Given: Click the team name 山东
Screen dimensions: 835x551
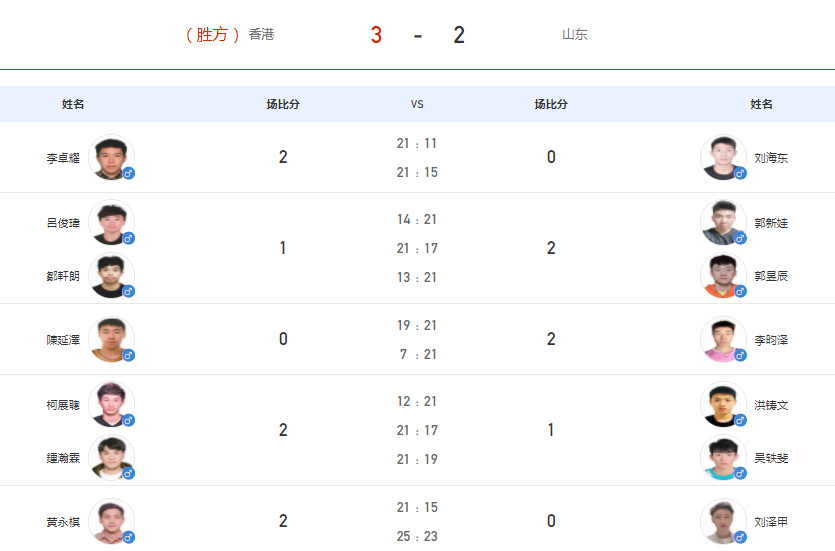Looking at the screenshot, I should pos(575,35).
